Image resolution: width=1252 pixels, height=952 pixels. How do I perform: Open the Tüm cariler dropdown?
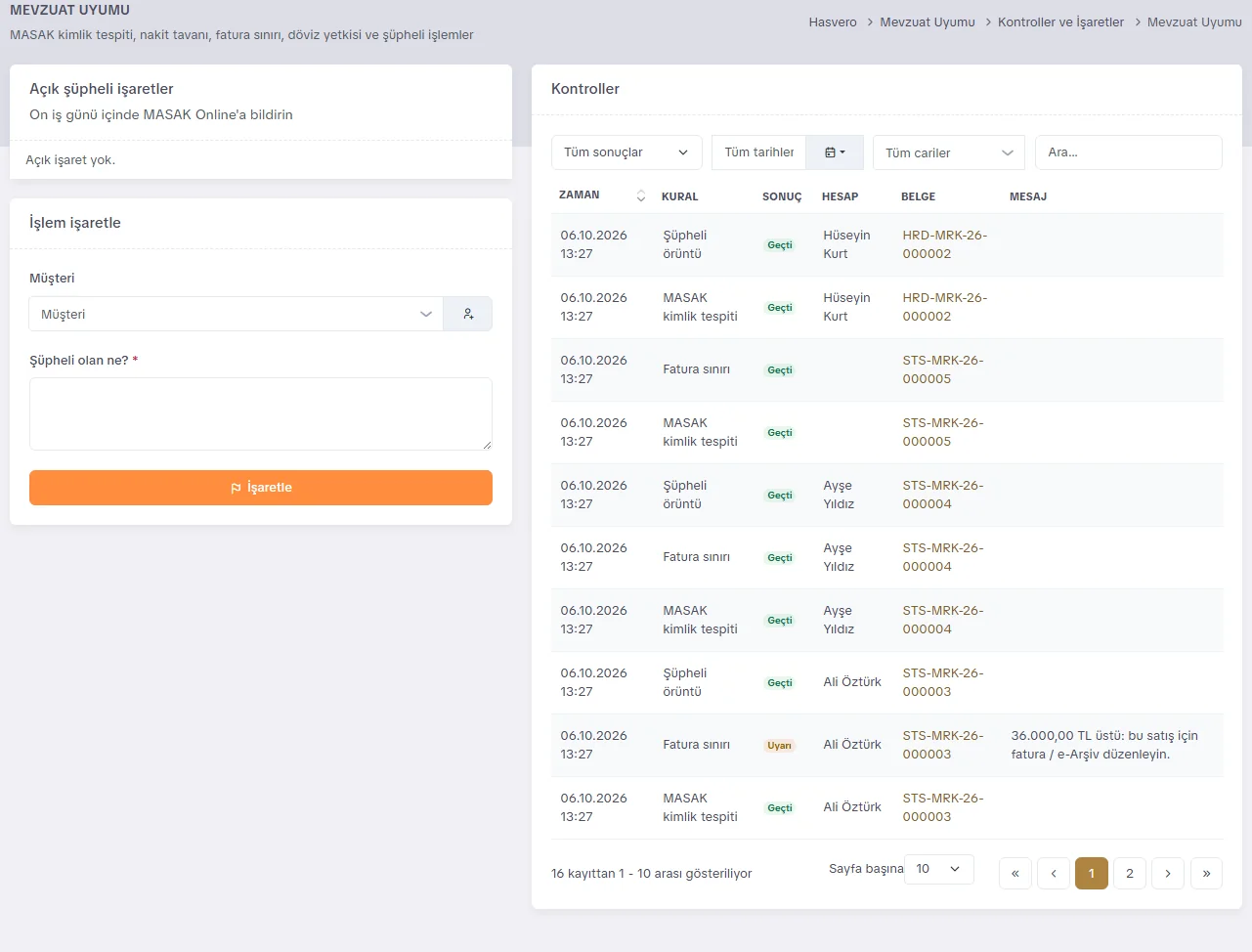949,152
